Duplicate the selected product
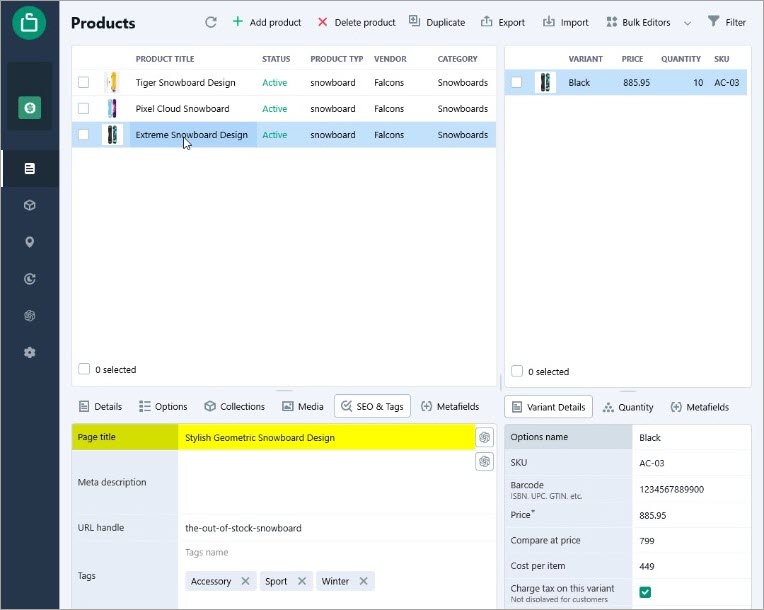764x610 pixels. [437, 22]
